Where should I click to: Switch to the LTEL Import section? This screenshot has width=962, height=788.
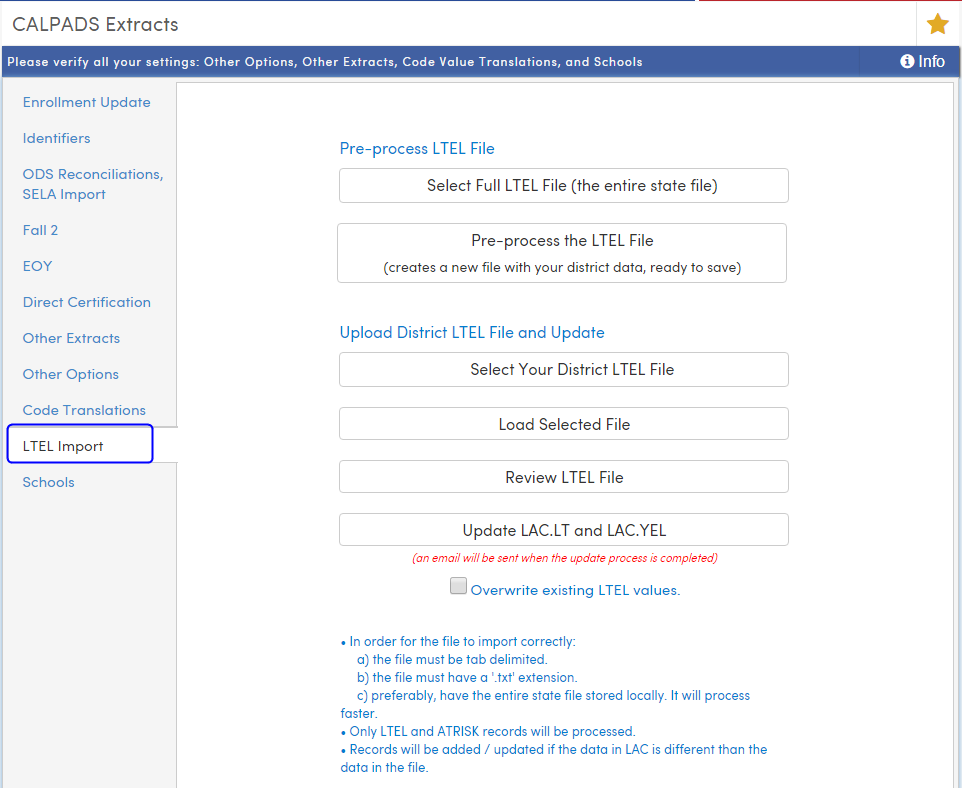coord(63,446)
